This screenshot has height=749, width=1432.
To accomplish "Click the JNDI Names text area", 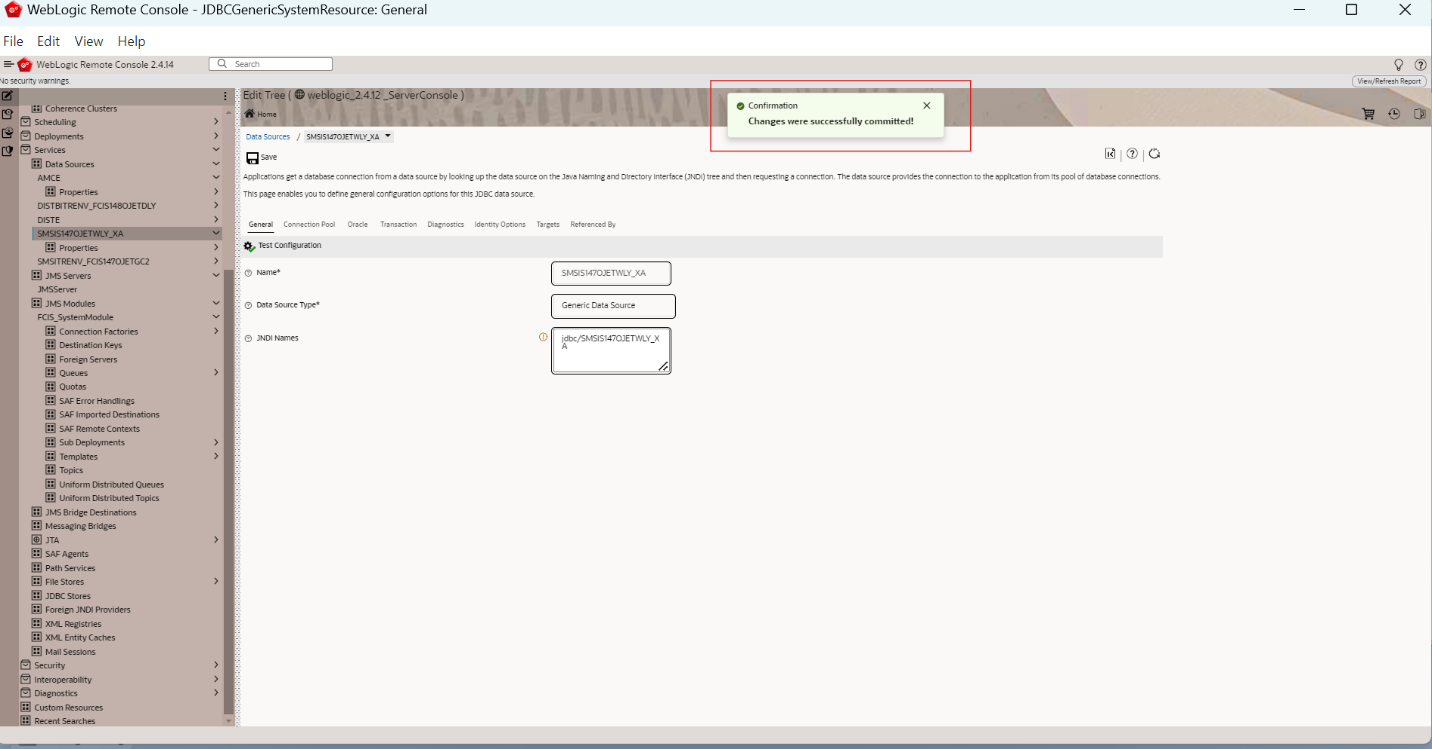I will [611, 351].
